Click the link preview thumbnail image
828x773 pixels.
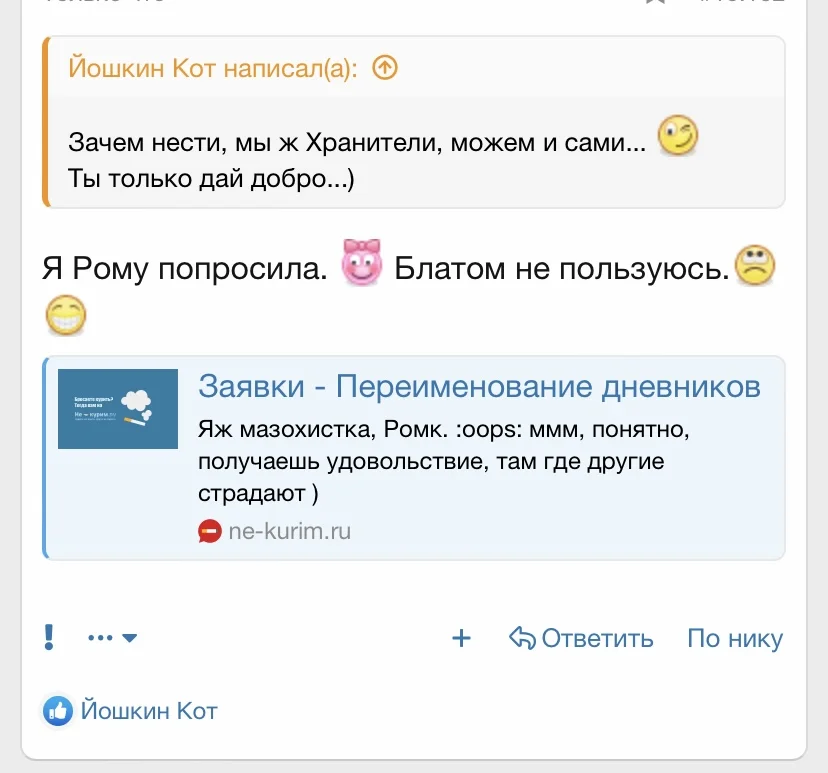(x=117, y=408)
